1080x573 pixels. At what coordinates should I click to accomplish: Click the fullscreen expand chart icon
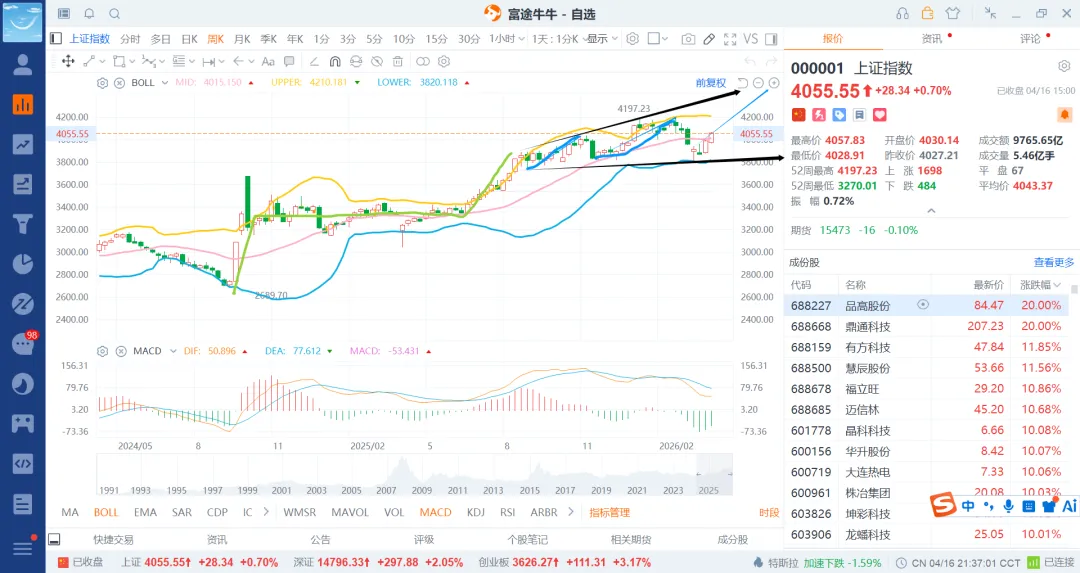730,39
